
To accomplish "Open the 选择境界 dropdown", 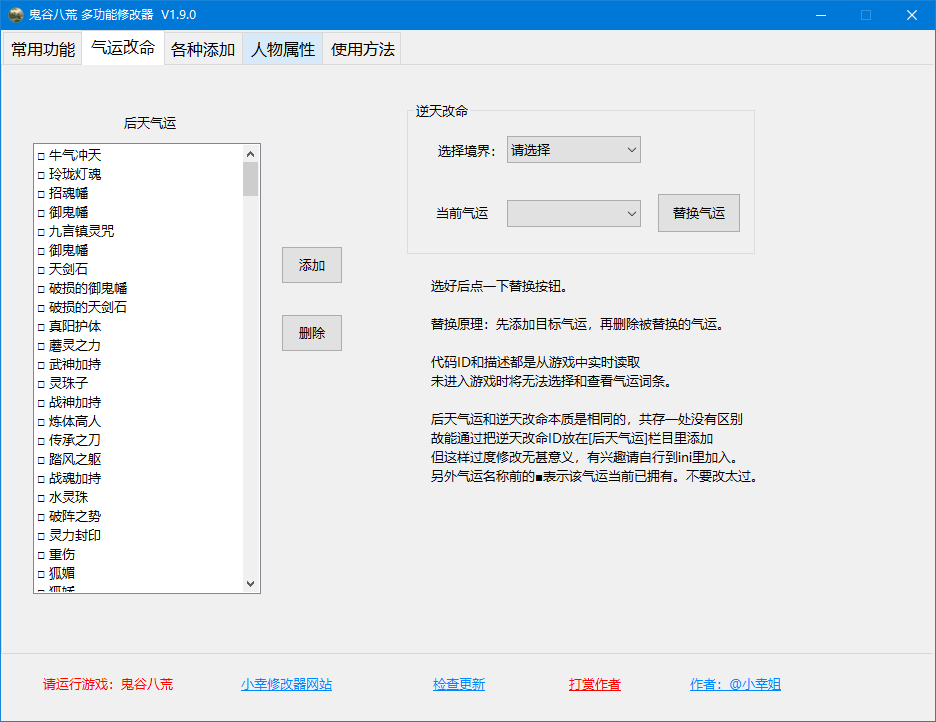I will 573,150.
